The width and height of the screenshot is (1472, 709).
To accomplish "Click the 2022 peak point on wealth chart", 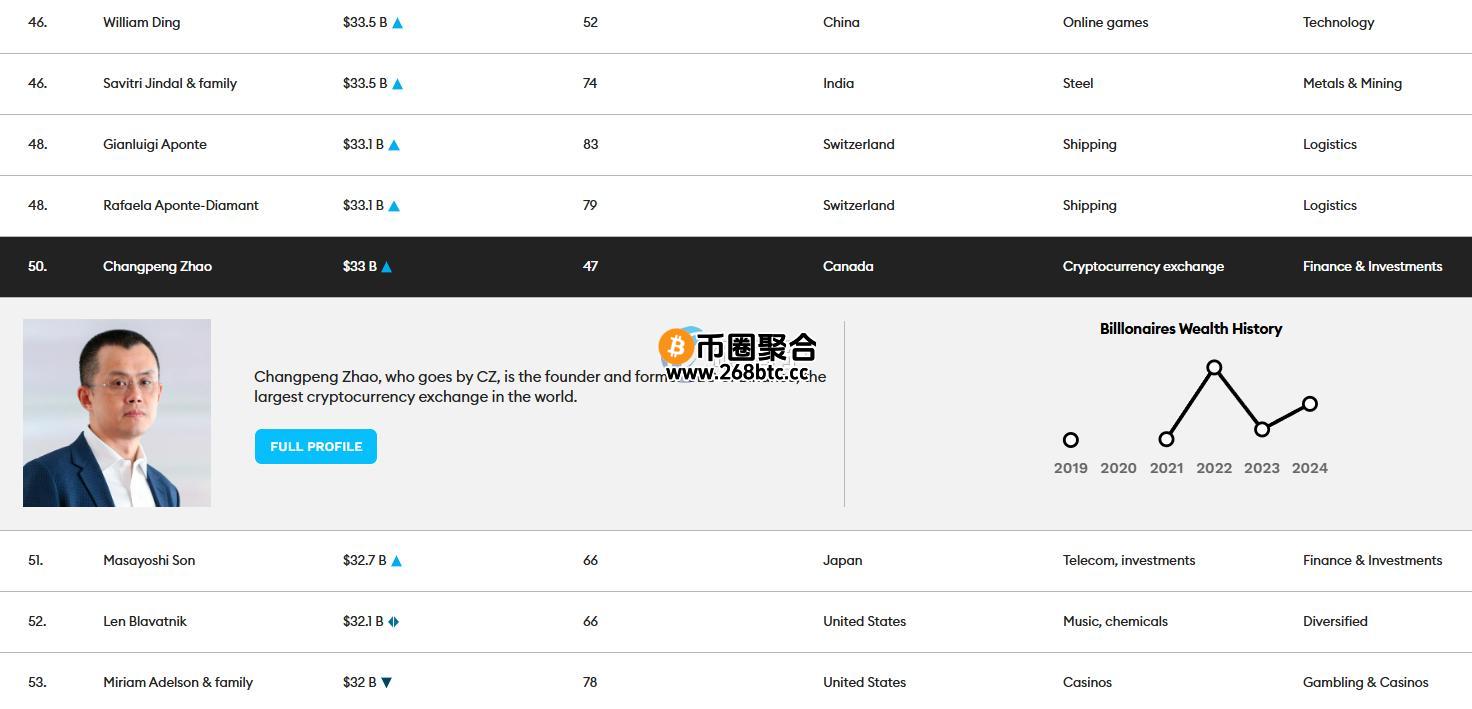I will (x=1214, y=368).
